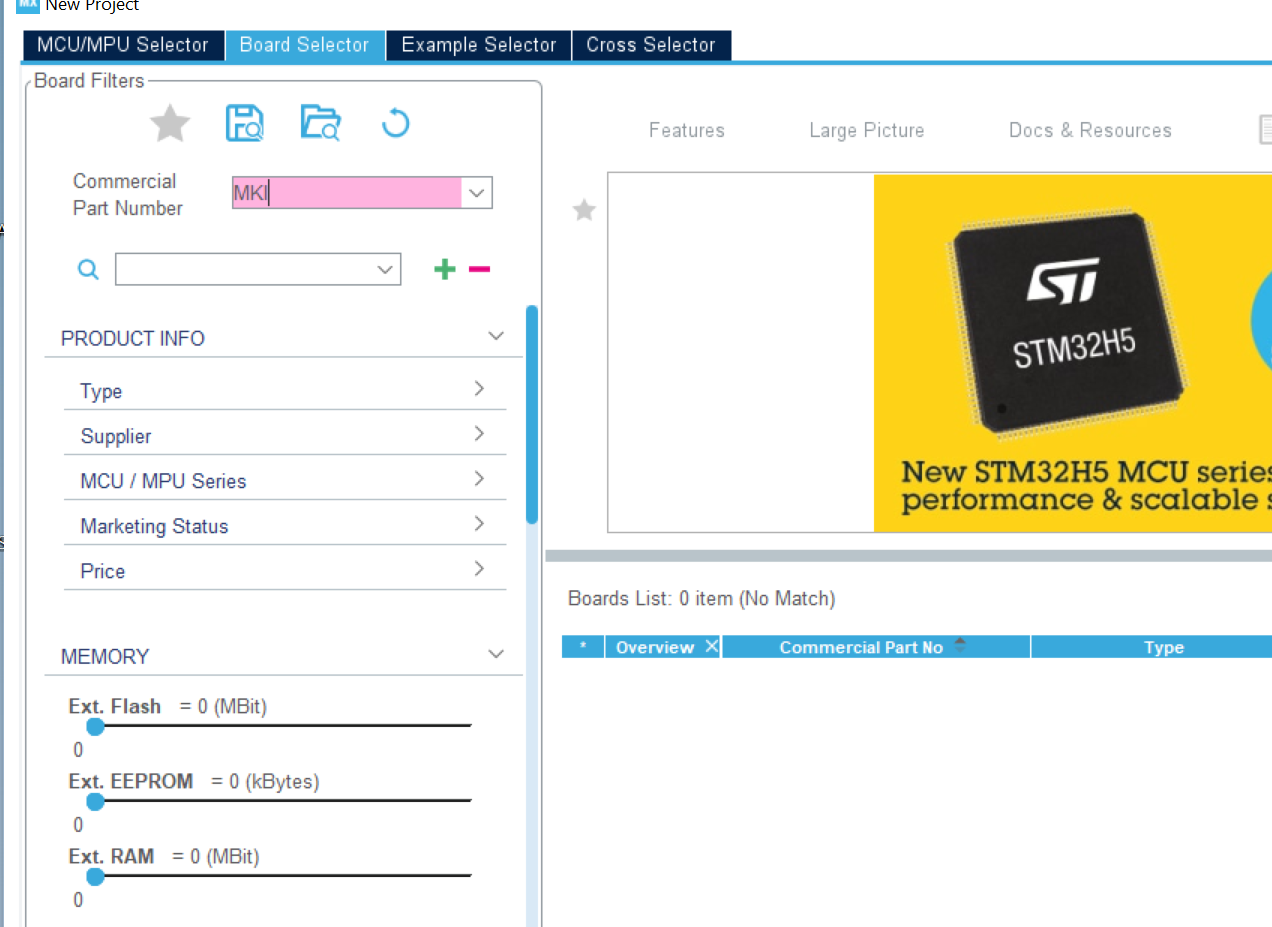Click the favorites star in Board Filters
1272x927 pixels.
tap(169, 123)
